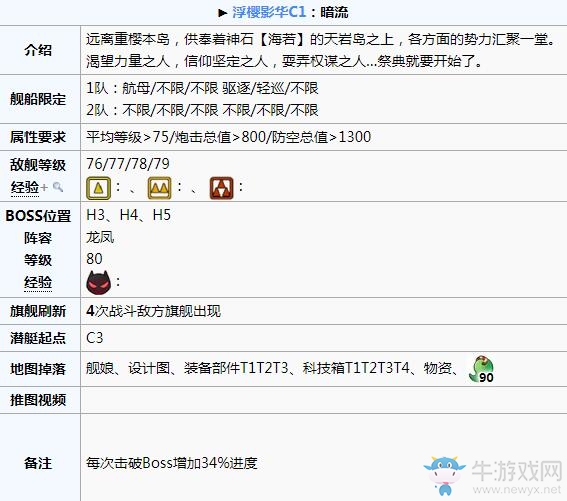Select the 舰船限定 row header

click(38, 99)
